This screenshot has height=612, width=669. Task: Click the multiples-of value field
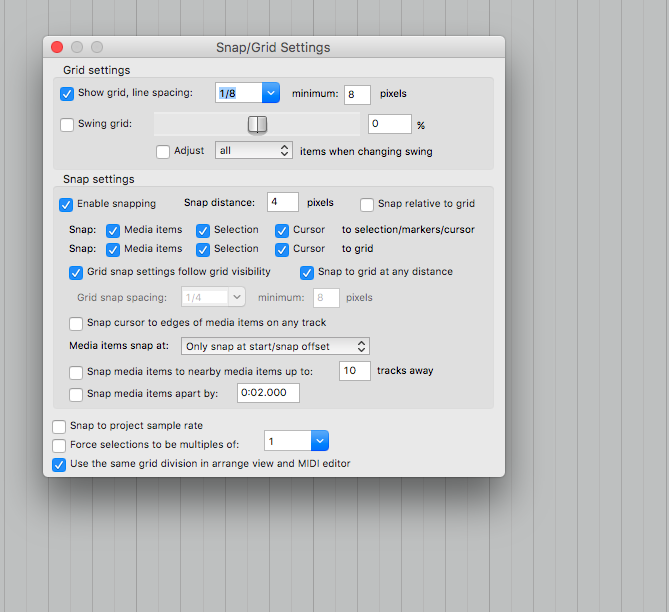(x=288, y=440)
